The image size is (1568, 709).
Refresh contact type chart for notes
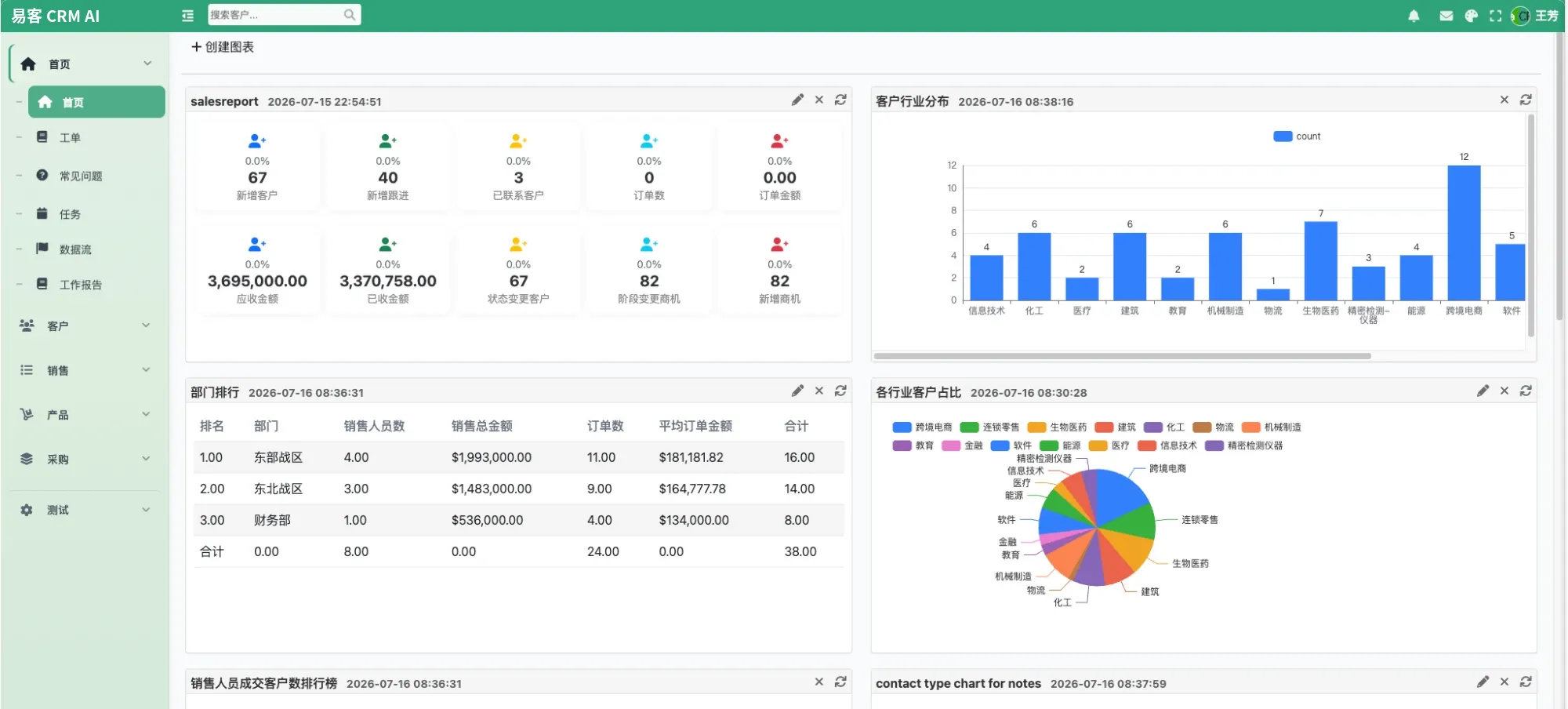(1526, 682)
